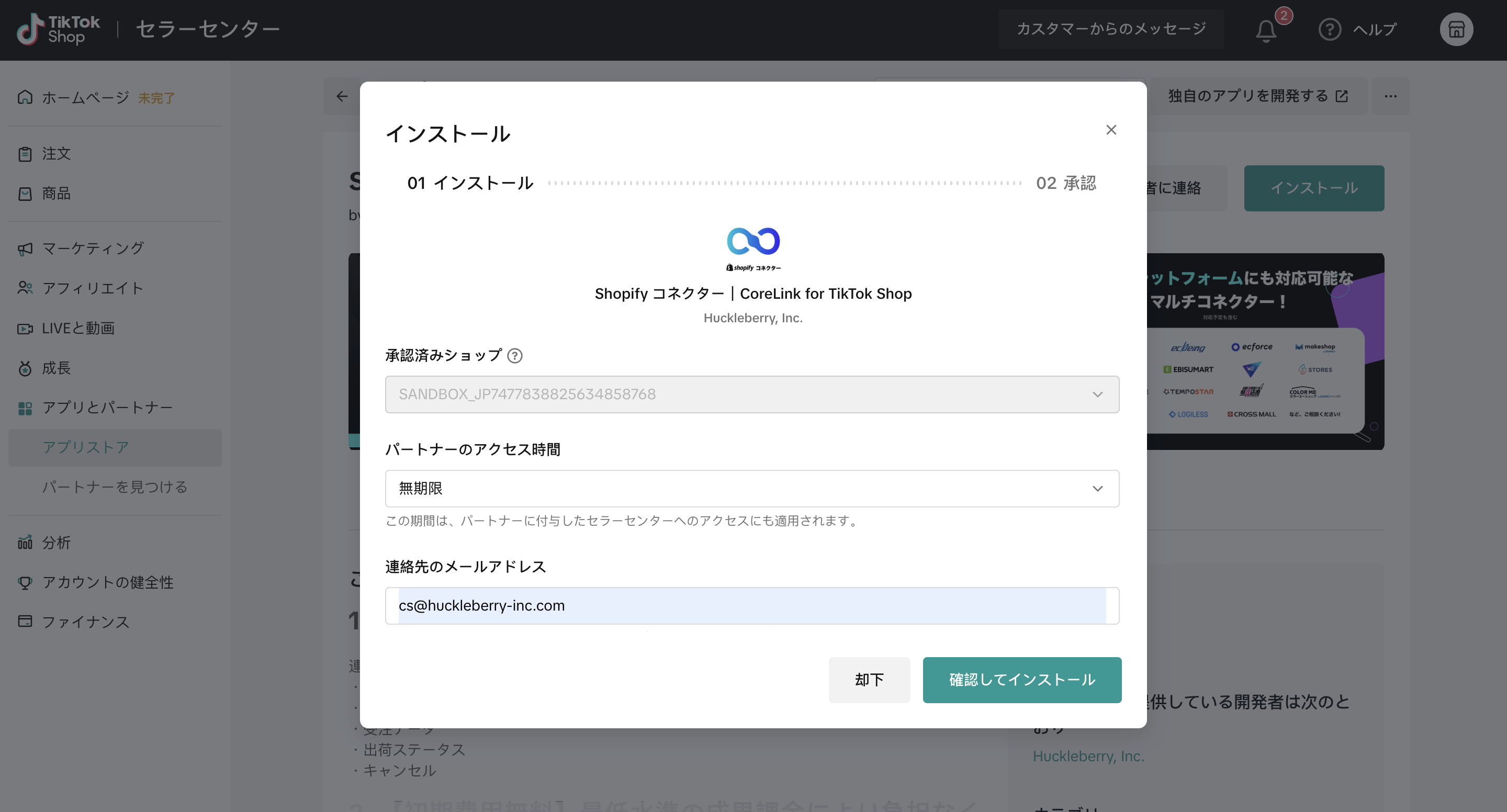Image resolution: width=1507 pixels, height=812 pixels.
Task: Open the three-dot more options menu
Action: click(x=1391, y=96)
